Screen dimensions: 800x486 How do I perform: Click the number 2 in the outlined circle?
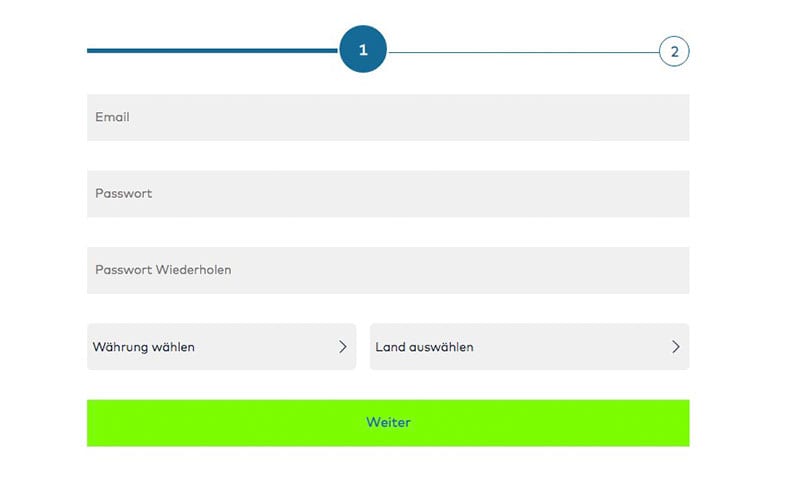click(674, 52)
